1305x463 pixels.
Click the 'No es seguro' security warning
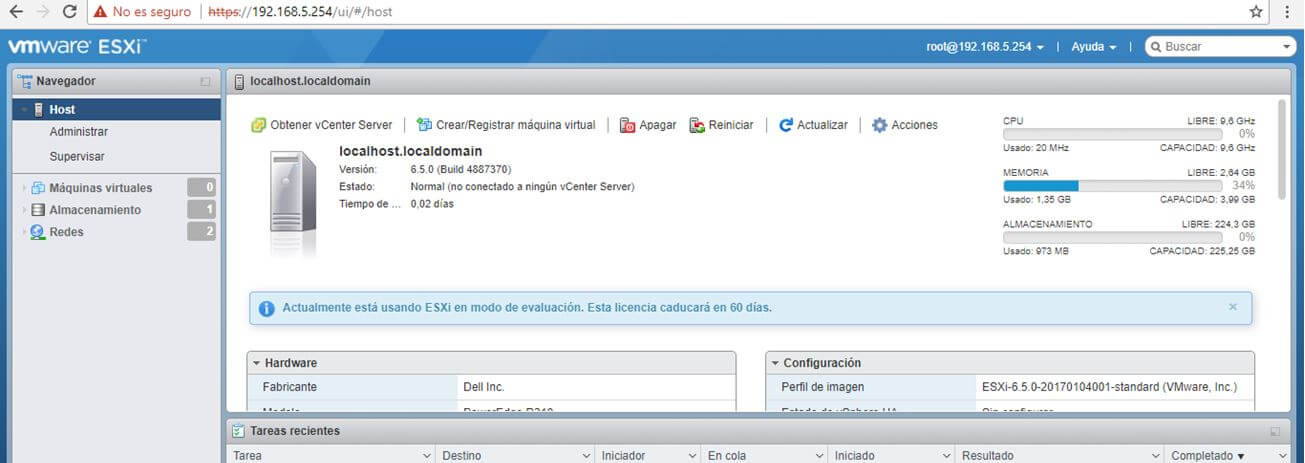click(x=140, y=12)
